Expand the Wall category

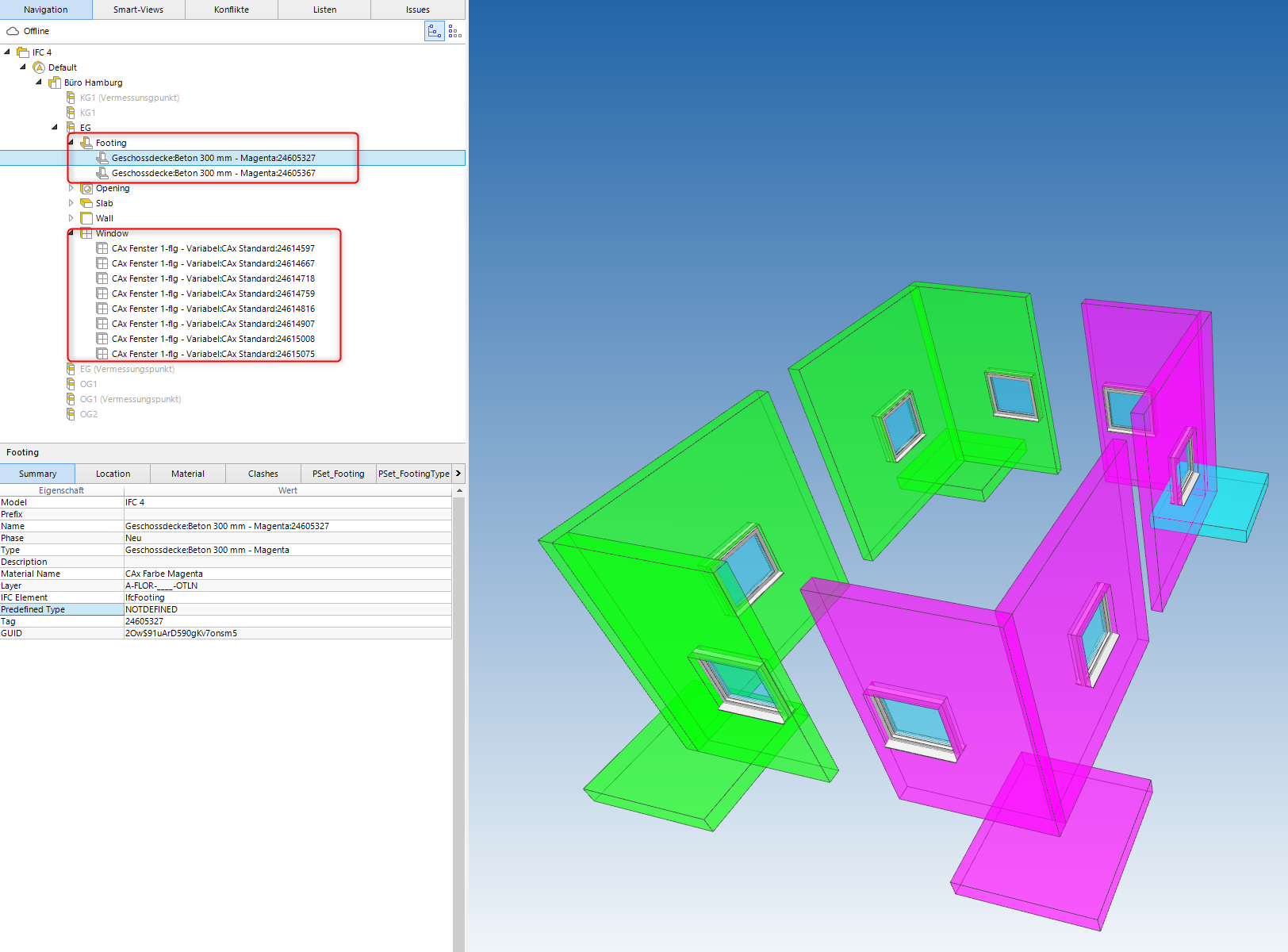click(x=71, y=218)
